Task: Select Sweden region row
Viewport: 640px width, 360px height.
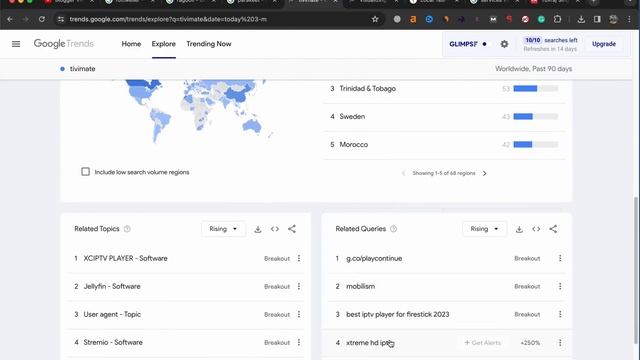Action: coord(444,117)
